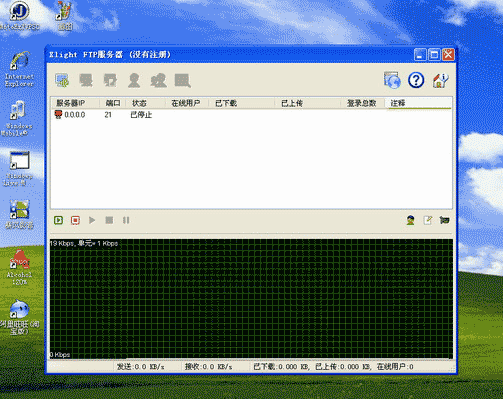
Task: Click the 接收:0.0 KB/s status bar entry
Action: (209, 367)
